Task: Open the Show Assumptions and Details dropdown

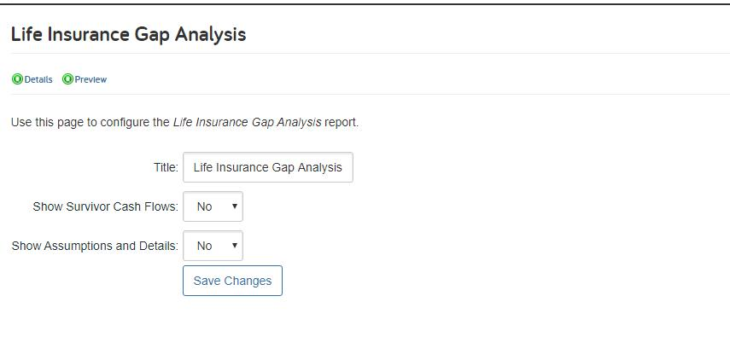Action: pyautogui.click(x=213, y=245)
